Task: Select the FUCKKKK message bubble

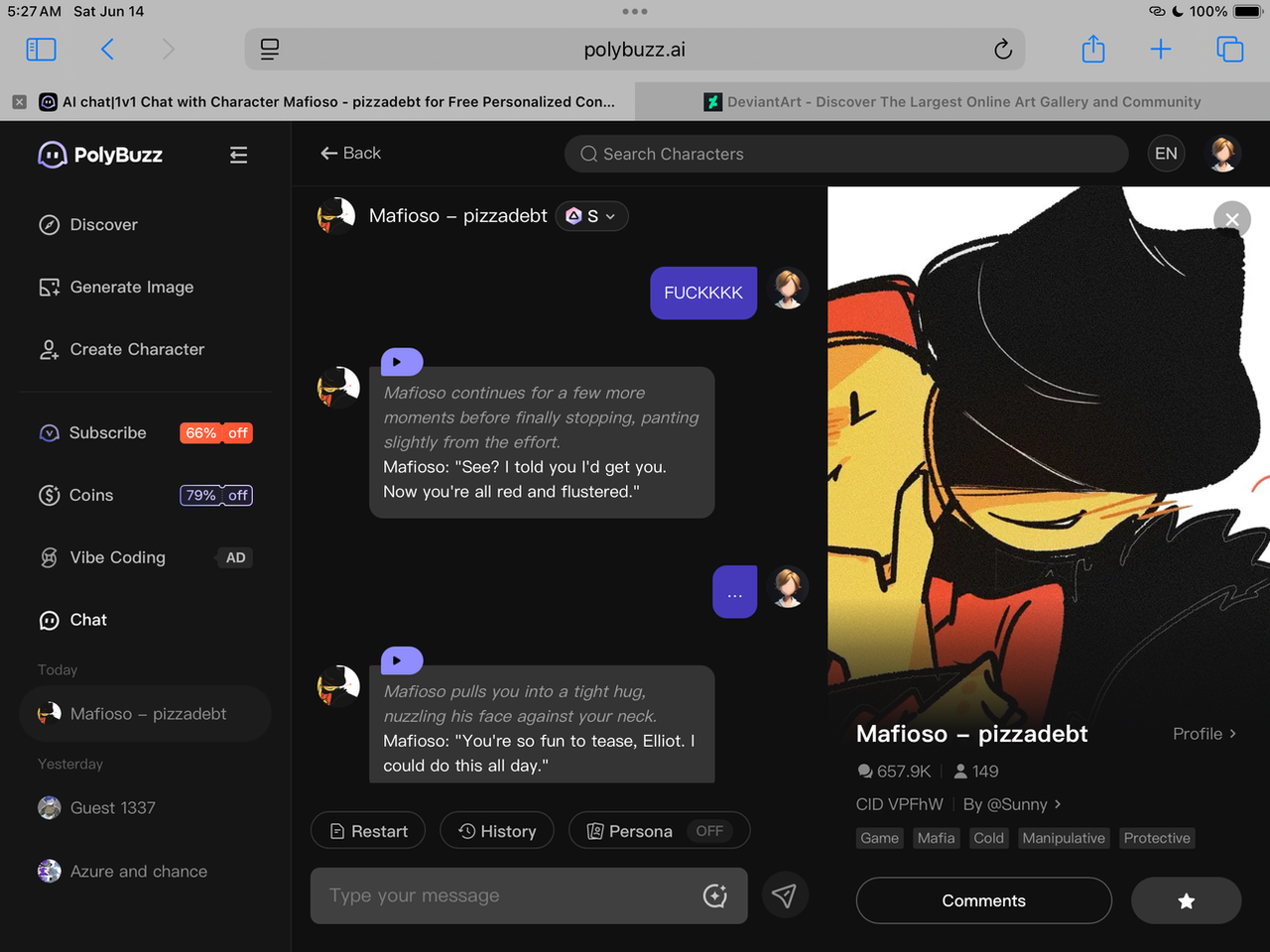Action: (x=703, y=294)
